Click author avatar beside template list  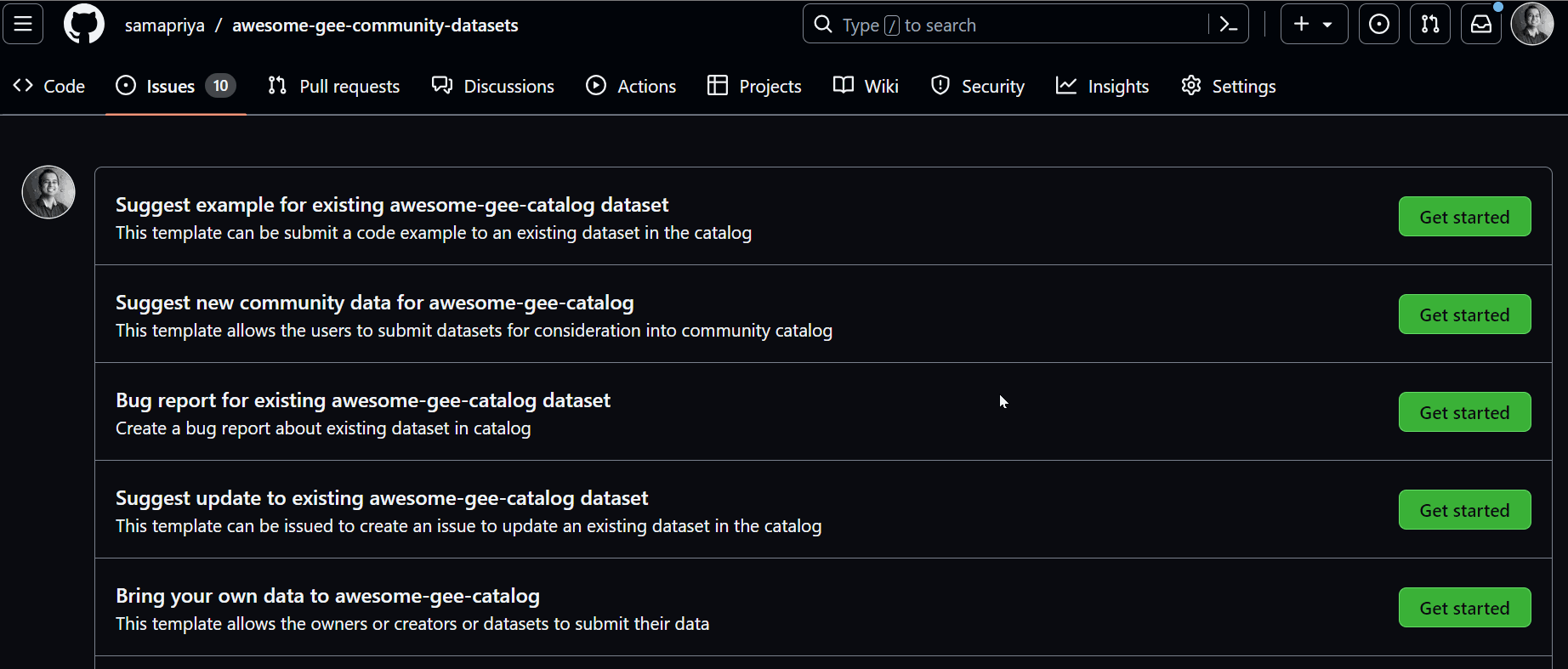click(x=48, y=192)
